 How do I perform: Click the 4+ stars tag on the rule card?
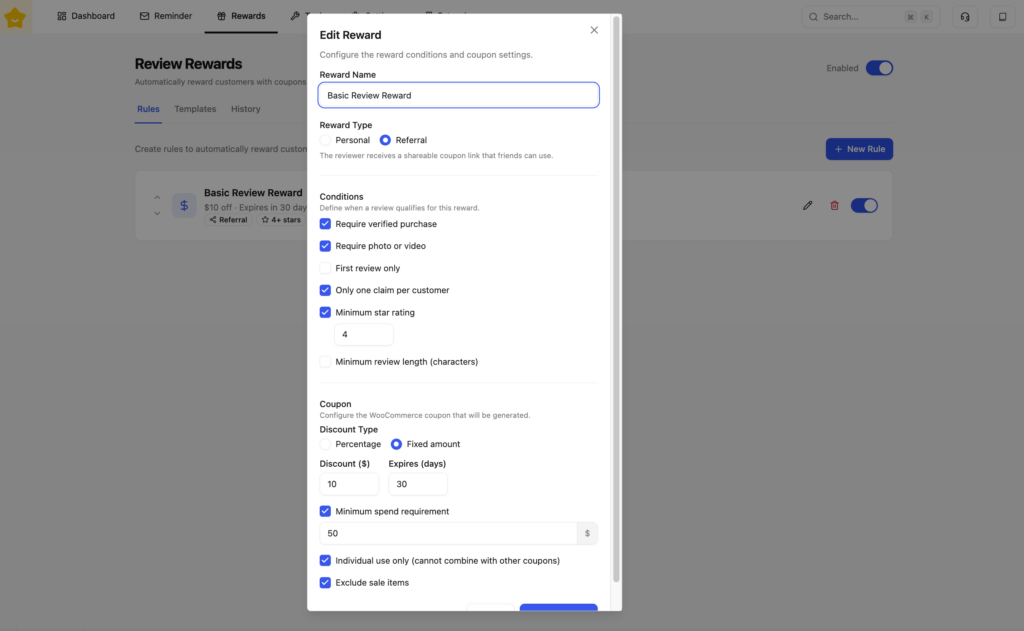pyautogui.click(x=281, y=220)
